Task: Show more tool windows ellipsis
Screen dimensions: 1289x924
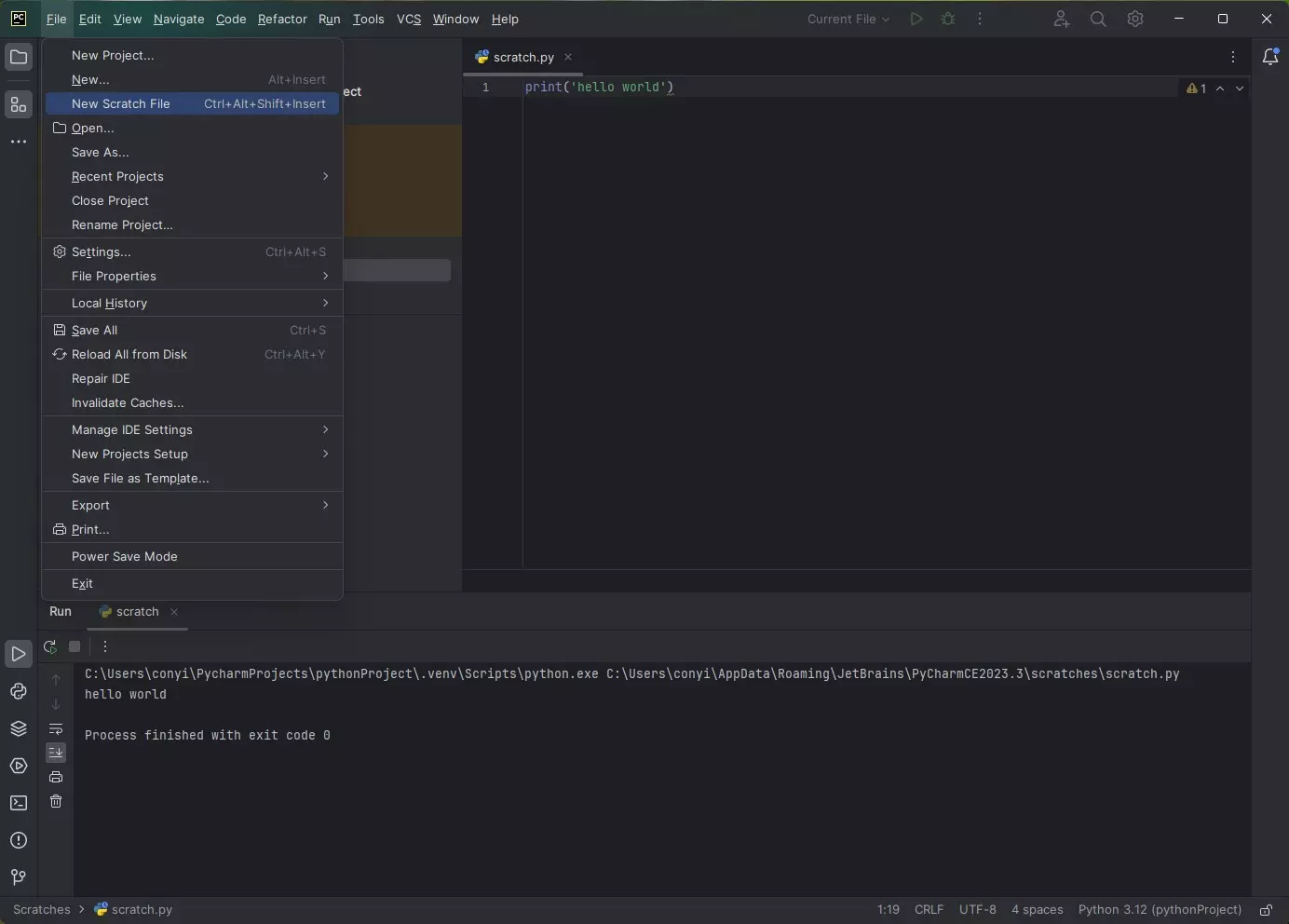Action: [x=19, y=142]
